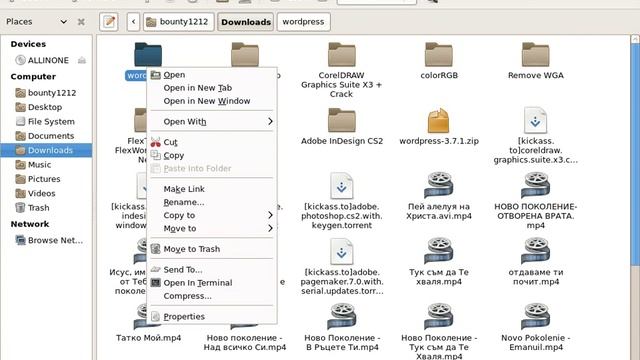This screenshot has height=360, width=640.
Task: Choose Cut from context menu
Action: tap(212, 142)
